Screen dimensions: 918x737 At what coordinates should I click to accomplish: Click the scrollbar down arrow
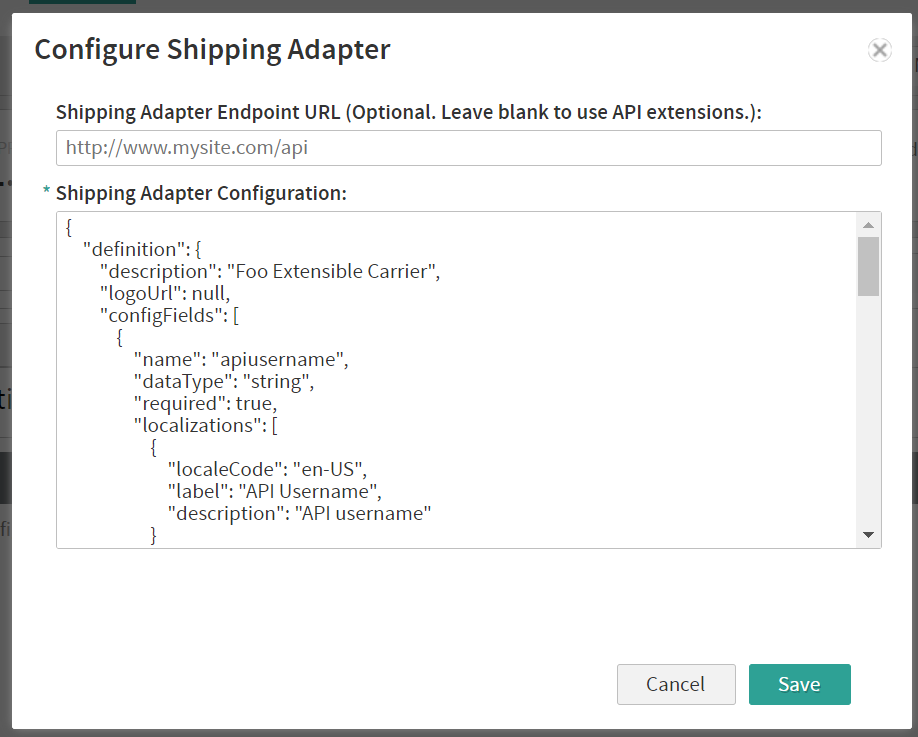click(868, 536)
